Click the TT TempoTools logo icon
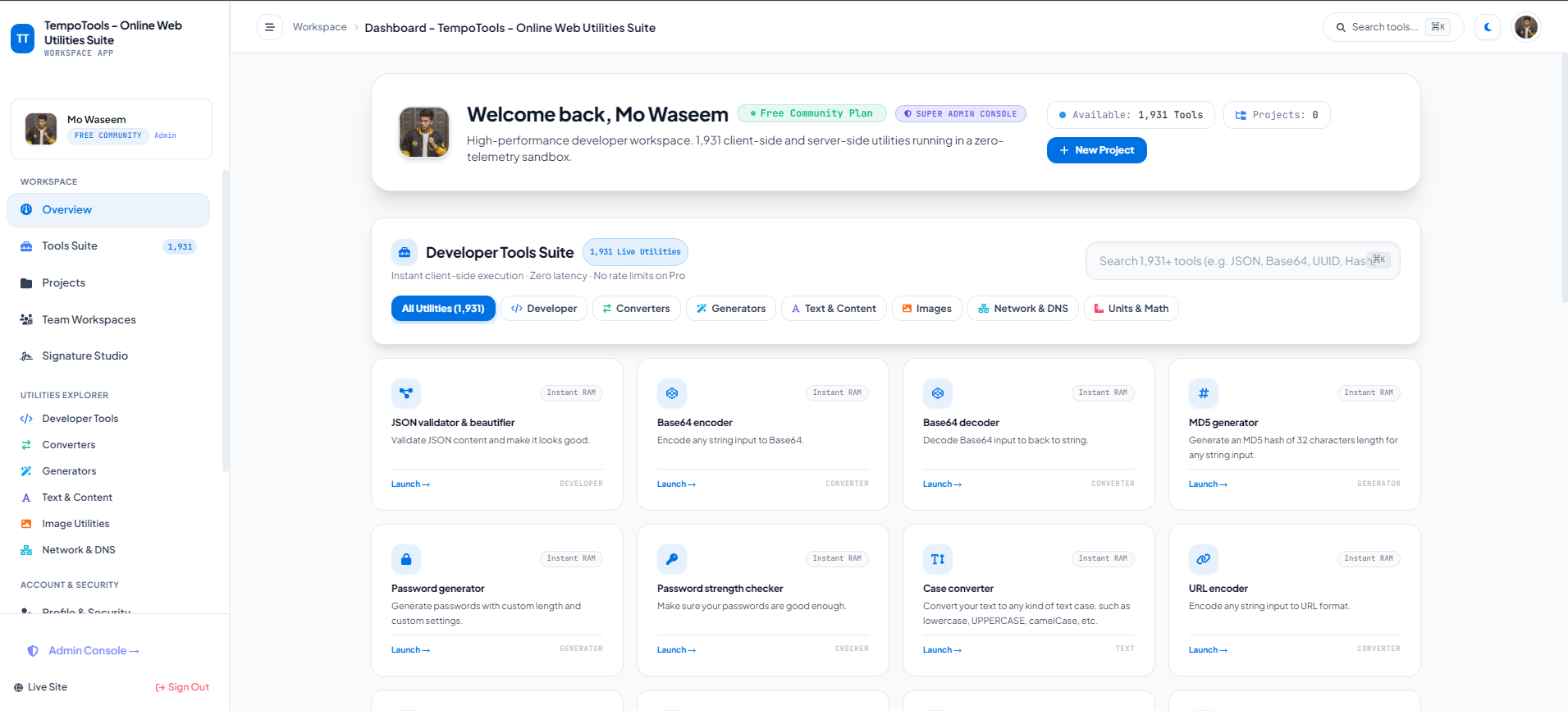The image size is (1568, 711). [23, 39]
